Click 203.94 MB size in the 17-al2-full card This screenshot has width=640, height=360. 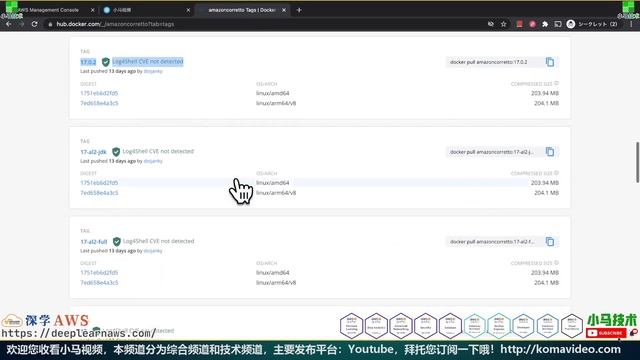click(545, 273)
